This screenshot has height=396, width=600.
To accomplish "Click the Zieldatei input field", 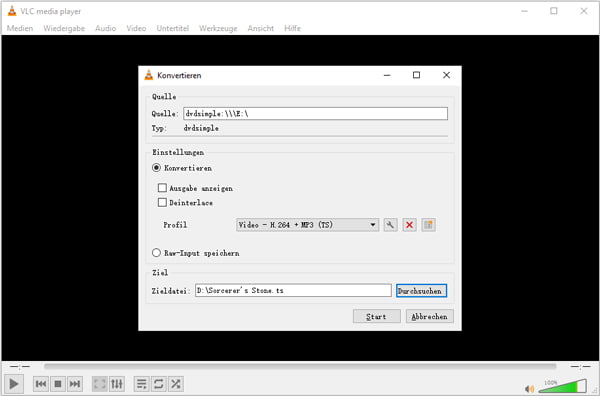I will 293,290.
